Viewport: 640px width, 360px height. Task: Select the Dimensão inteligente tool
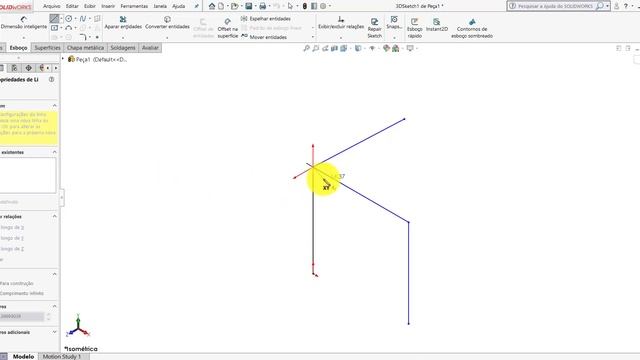(23, 23)
